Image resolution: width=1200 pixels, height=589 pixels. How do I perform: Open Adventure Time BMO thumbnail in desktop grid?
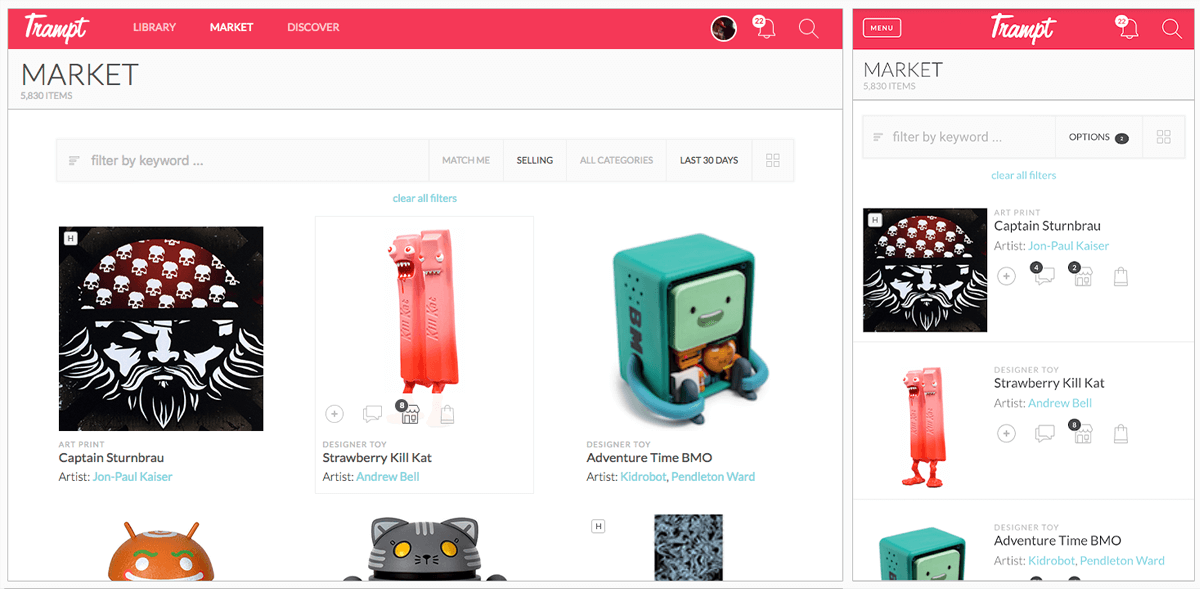click(691, 329)
